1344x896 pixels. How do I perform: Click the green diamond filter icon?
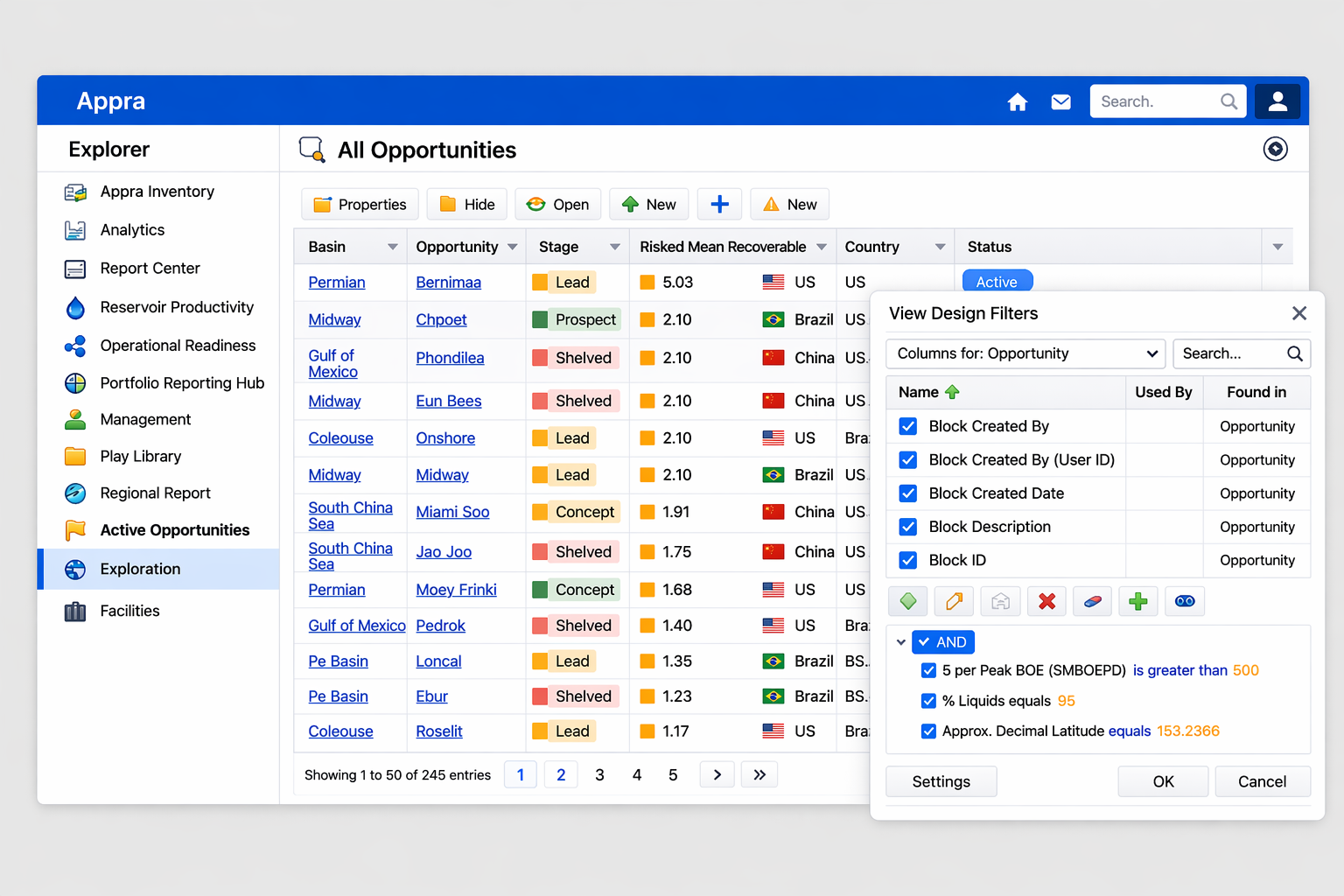click(908, 601)
